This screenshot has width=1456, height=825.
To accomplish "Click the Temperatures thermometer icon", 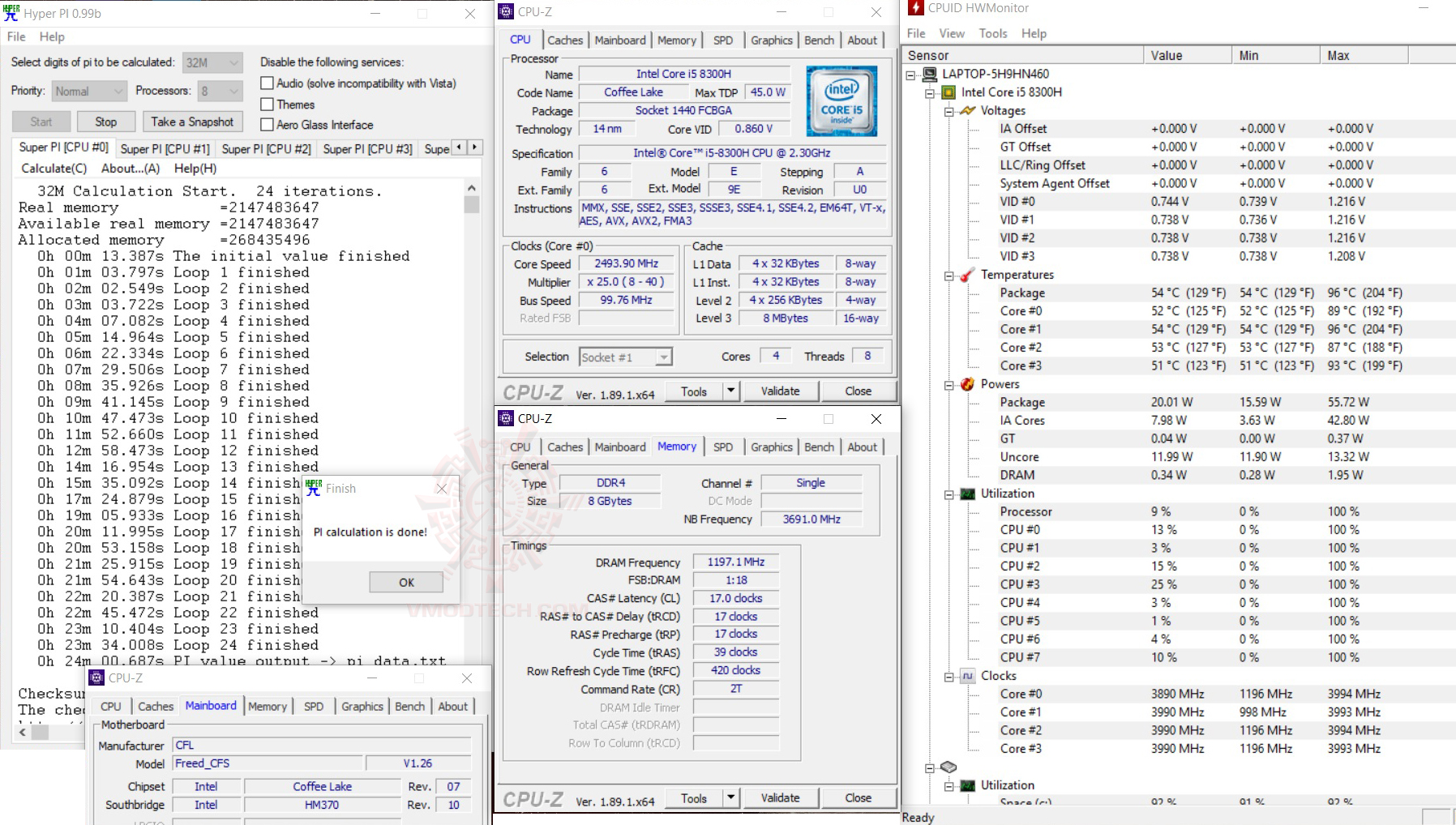I will (x=967, y=275).
